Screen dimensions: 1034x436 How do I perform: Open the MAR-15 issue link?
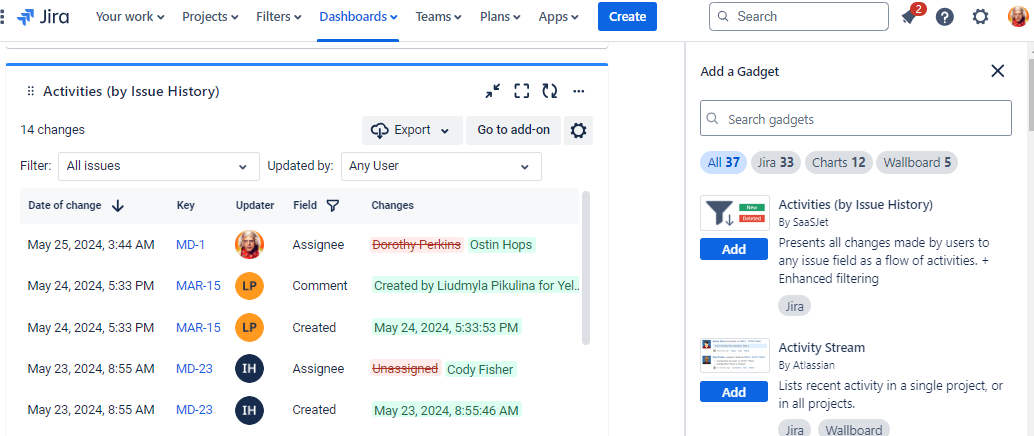(x=198, y=286)
